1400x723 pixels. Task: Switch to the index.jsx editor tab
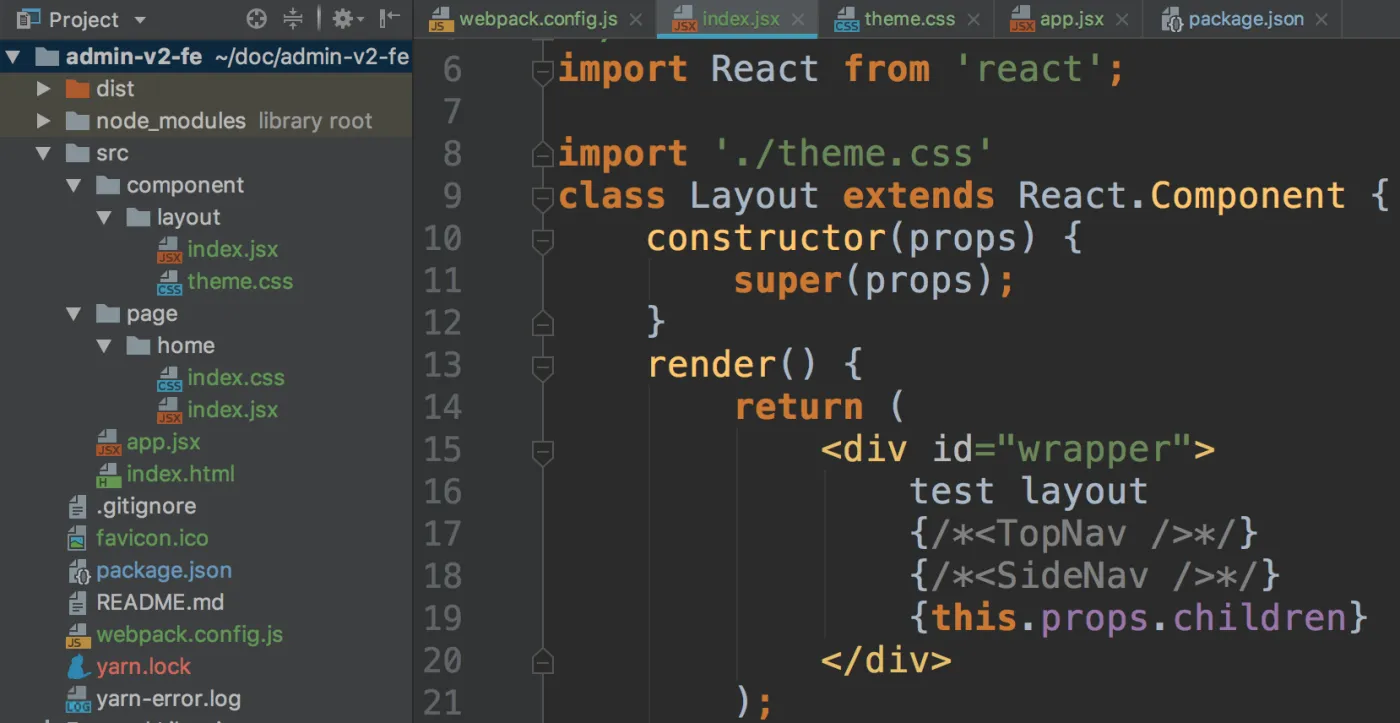click(739, 20)
